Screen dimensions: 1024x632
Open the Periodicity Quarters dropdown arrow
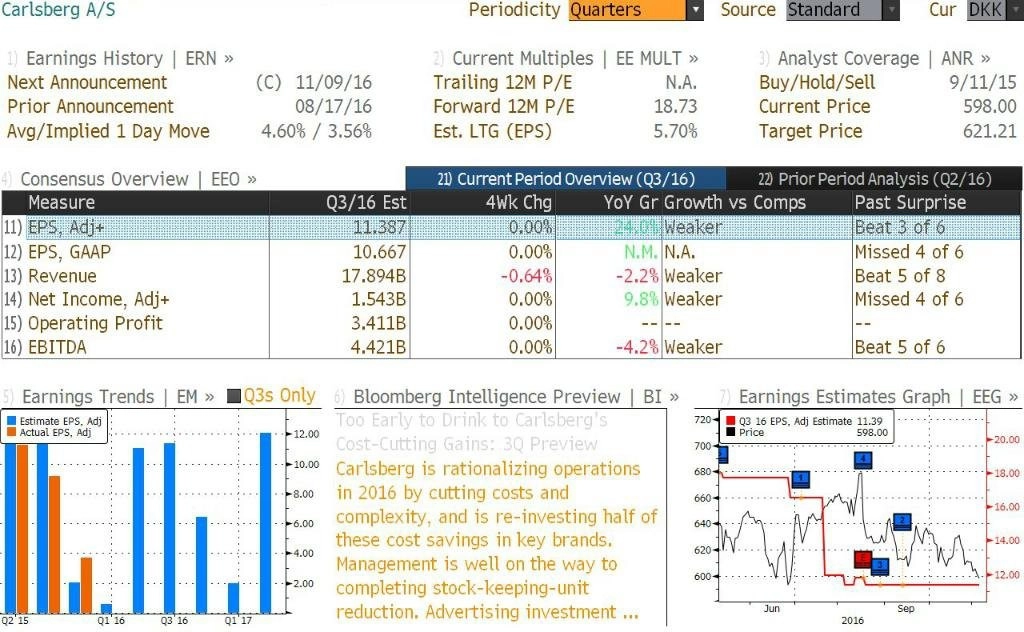(x=695, y=10)
